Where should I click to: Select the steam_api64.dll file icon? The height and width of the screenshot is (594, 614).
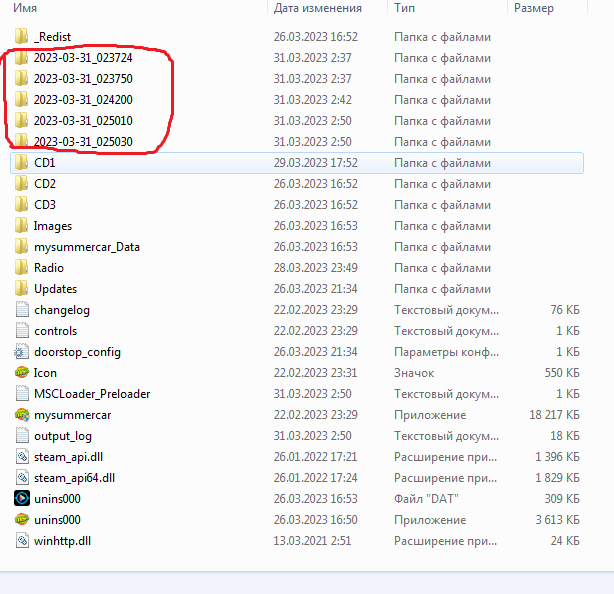pos(22,478)
